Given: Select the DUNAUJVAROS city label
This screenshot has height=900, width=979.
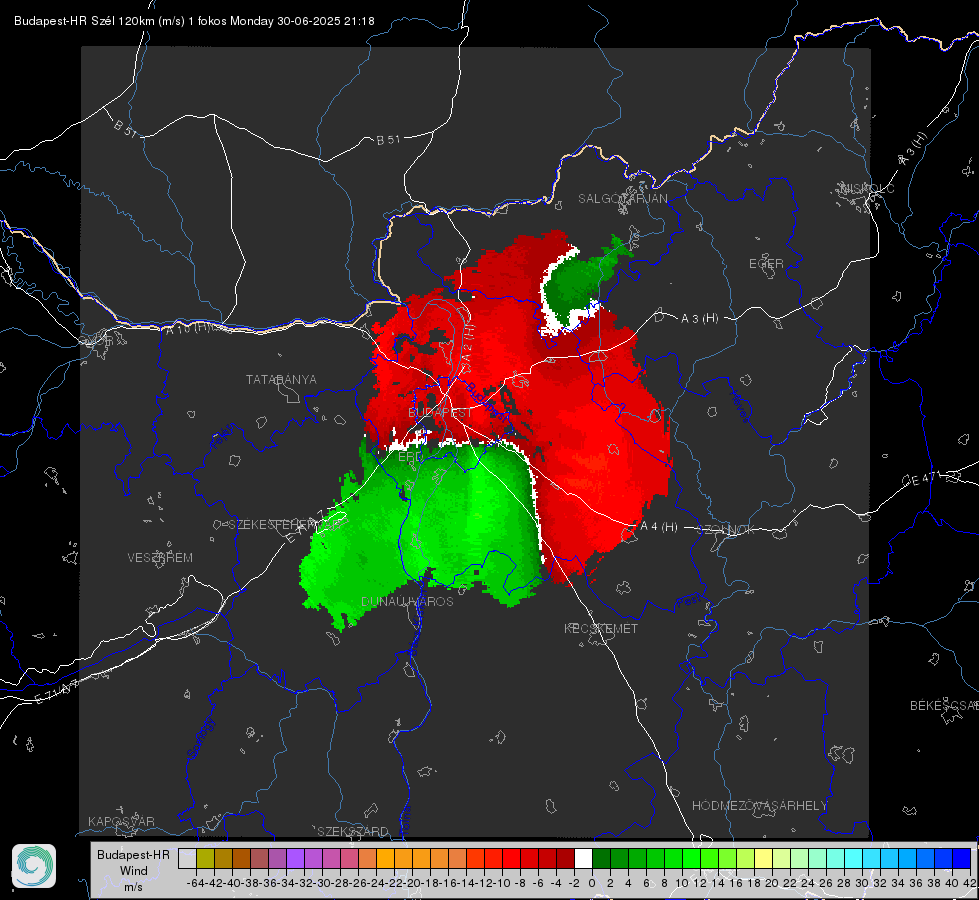Looking at the screenshot, I should pyautogui.click(x=407, y=601).
